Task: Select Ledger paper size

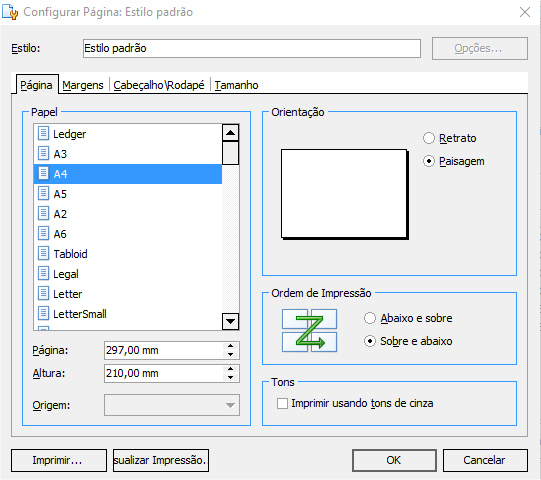Action: 128,133
